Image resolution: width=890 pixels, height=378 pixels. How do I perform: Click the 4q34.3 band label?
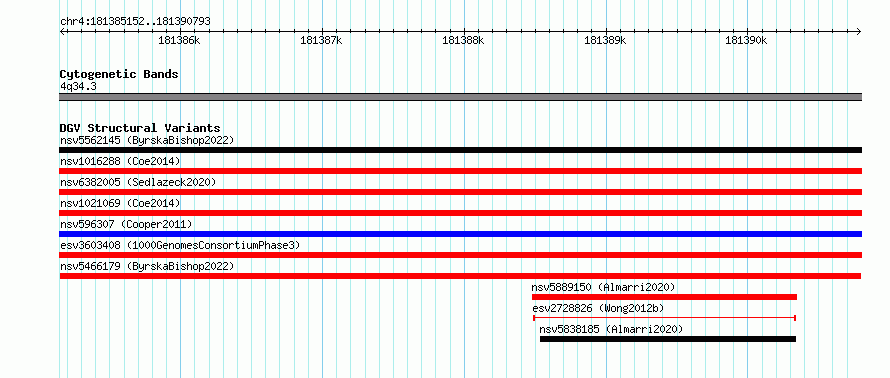(x=78, y=87)
